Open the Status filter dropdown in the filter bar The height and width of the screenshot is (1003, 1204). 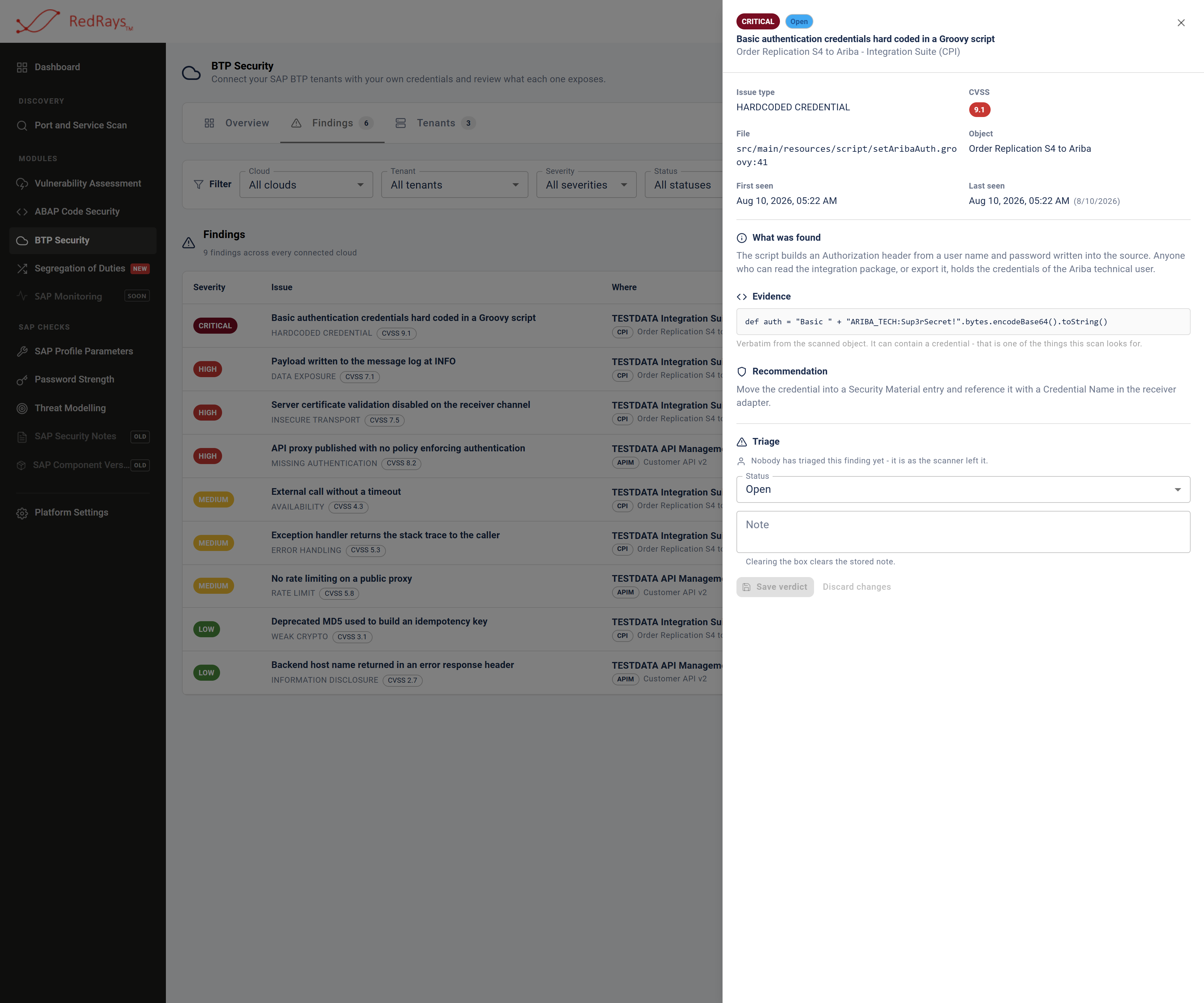(684, 185)
